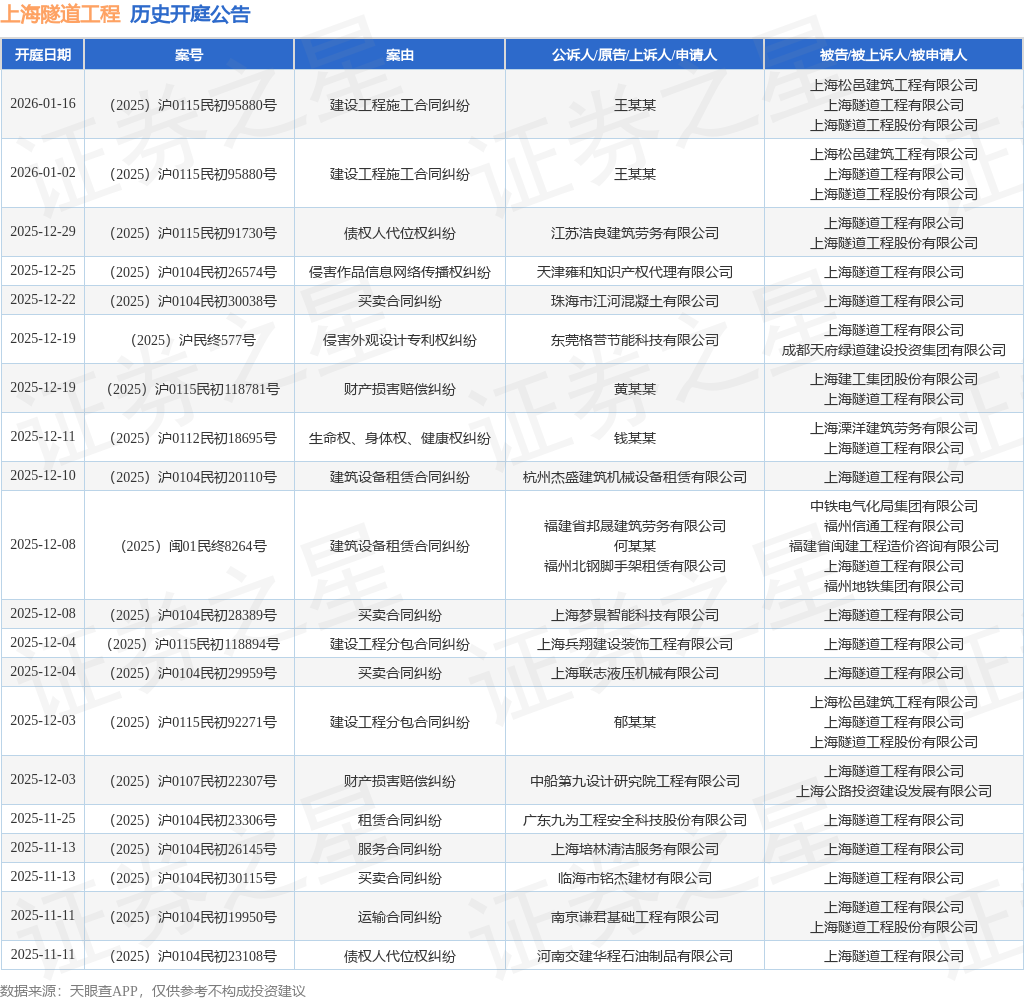Viewport: 1024px width, 1000px height.
Task: Select case number 沪0104民初29959号
Action: [193, 673]
